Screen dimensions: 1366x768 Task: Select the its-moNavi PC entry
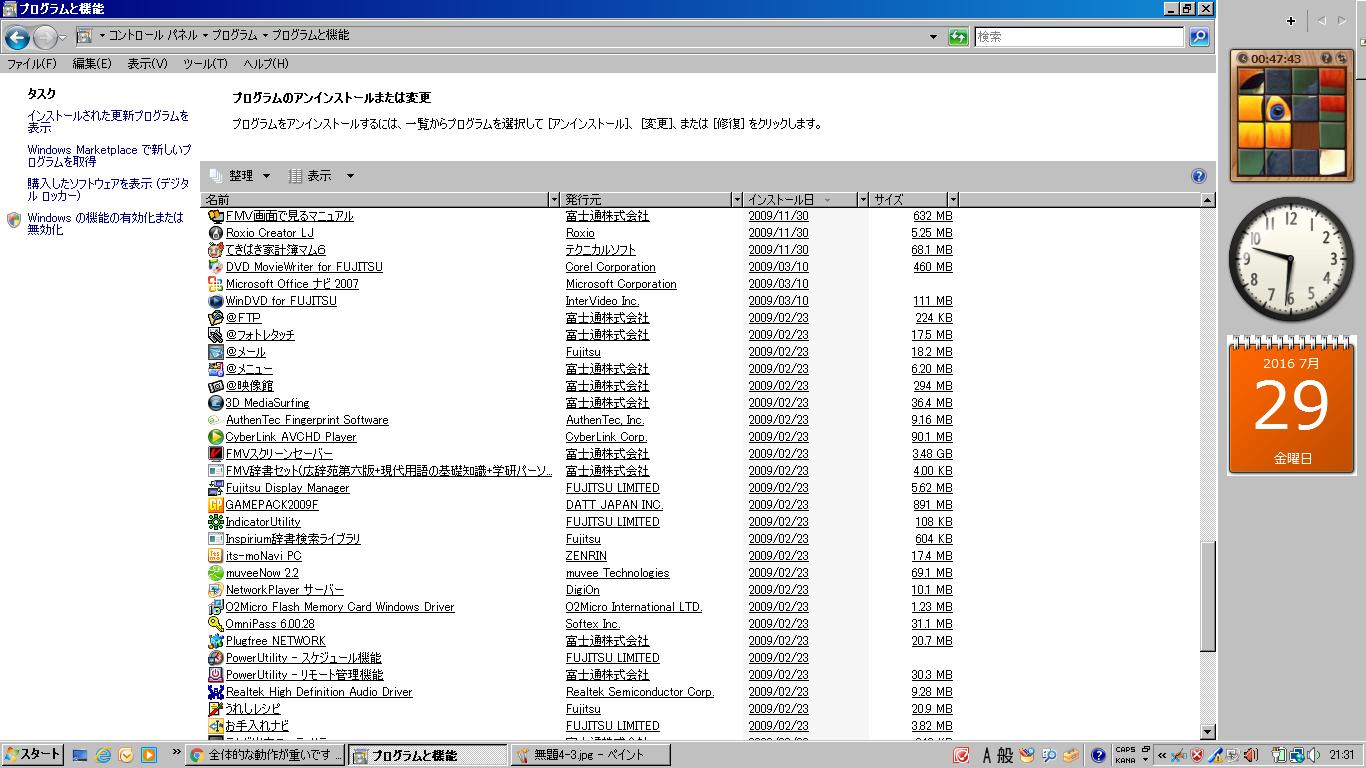coord(263,556)
